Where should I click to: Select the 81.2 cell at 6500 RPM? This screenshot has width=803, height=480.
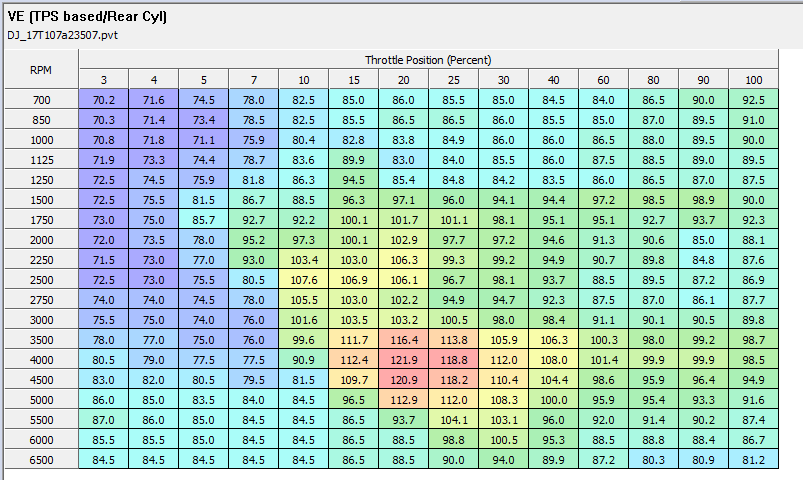753,459
